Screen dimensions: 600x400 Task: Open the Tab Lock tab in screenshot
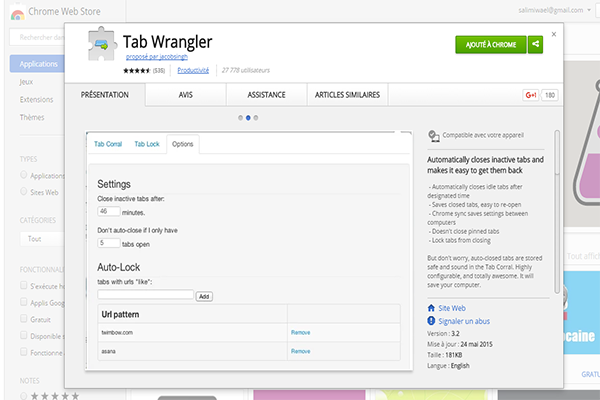point(147,144)
